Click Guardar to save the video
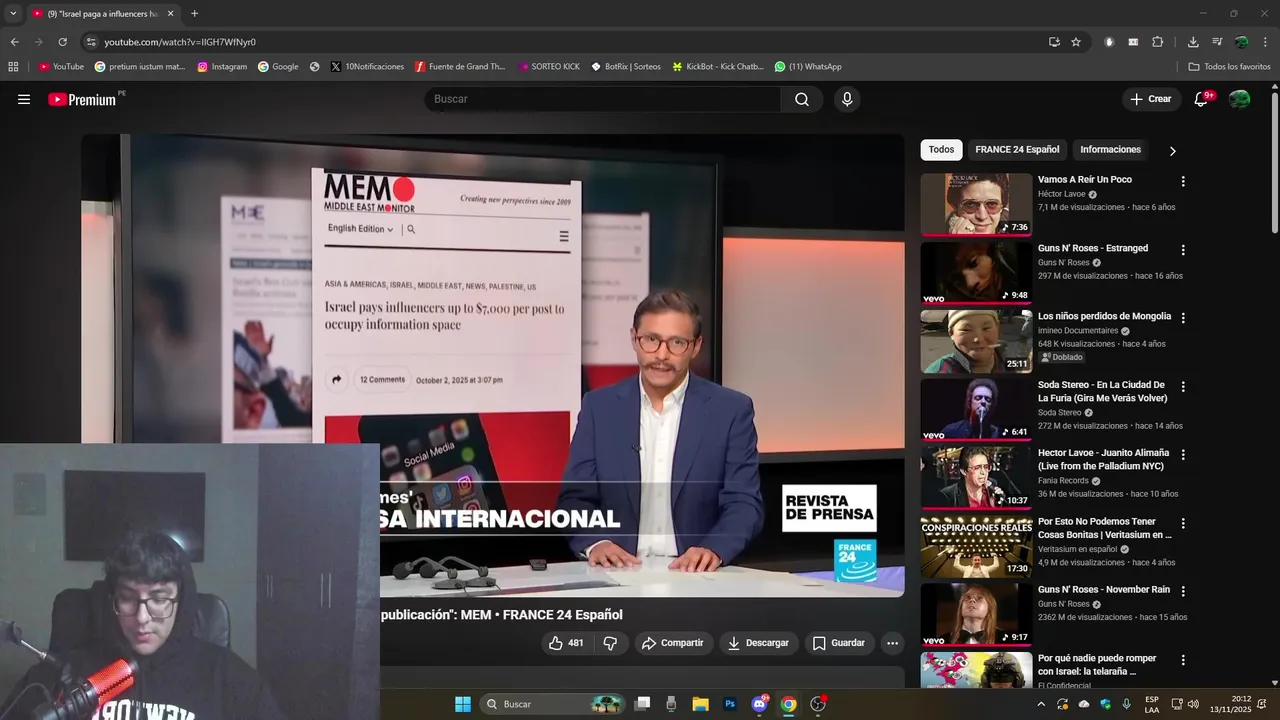This screenshot has height=720, width=1280. pos(839,643)
